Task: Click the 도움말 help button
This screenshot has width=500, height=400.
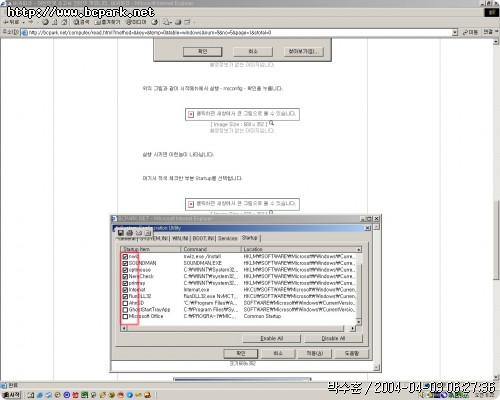Action: pos(352,353)
